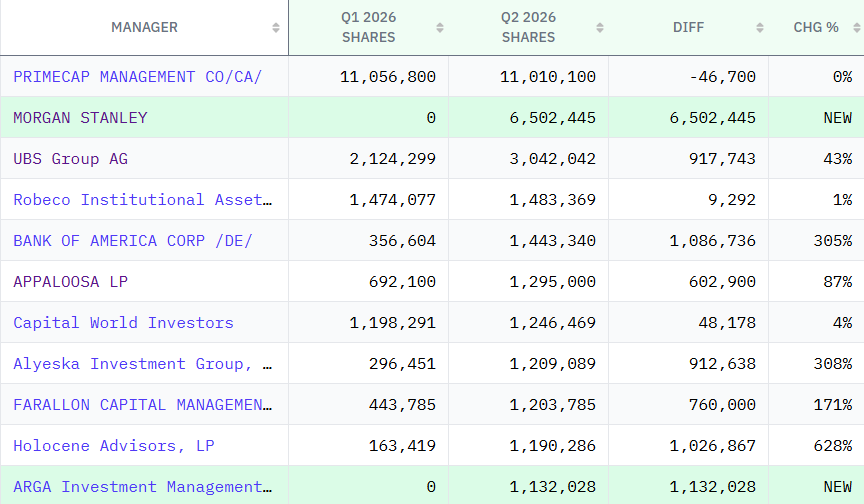The width and height of the screenshot is (864, 504).
Task: Select the 1,026,867 diff value
Action: coord(712,446)
